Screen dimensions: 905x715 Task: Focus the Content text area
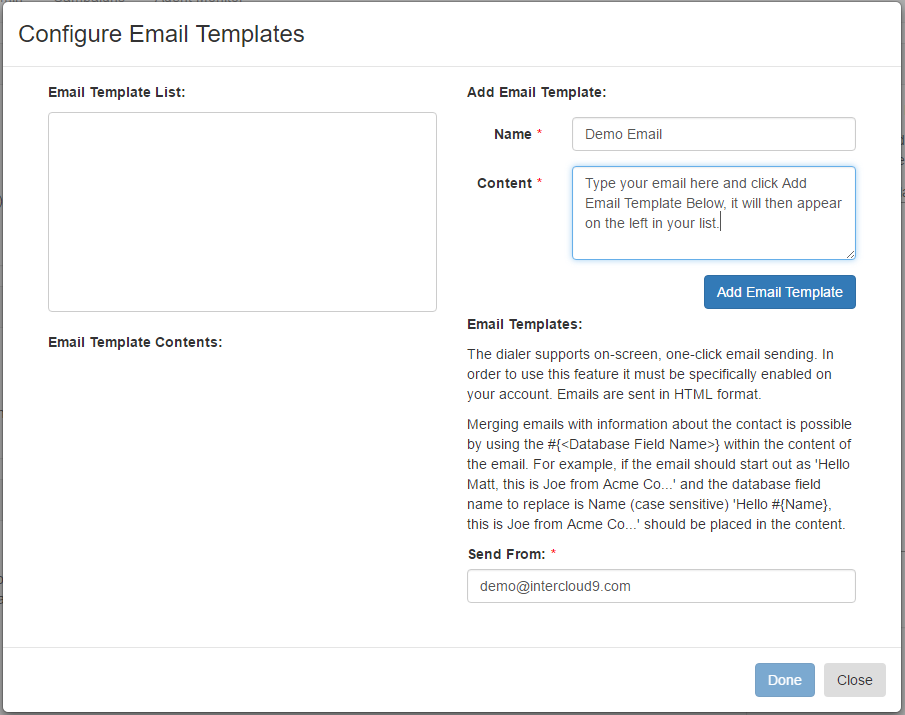[x=713, y=213]
